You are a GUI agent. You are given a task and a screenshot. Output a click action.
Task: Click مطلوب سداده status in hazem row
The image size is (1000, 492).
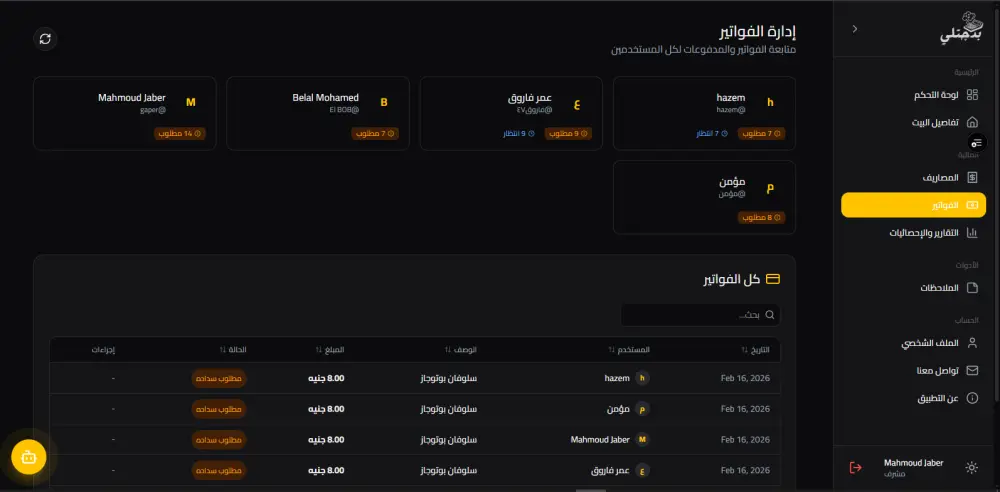[219, 378]
